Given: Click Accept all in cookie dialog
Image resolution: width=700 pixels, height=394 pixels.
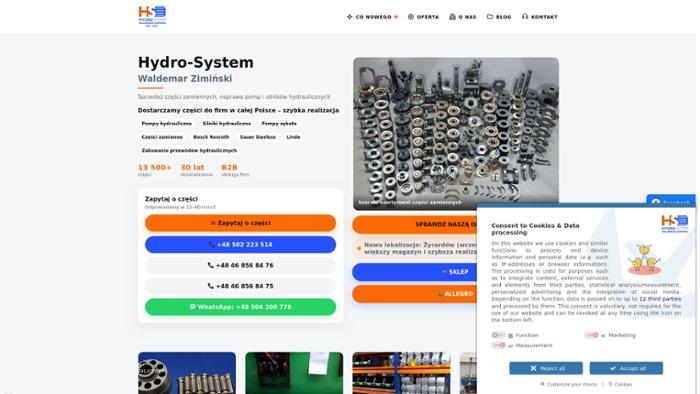Looking at the screenshot, I should [626, 368].
